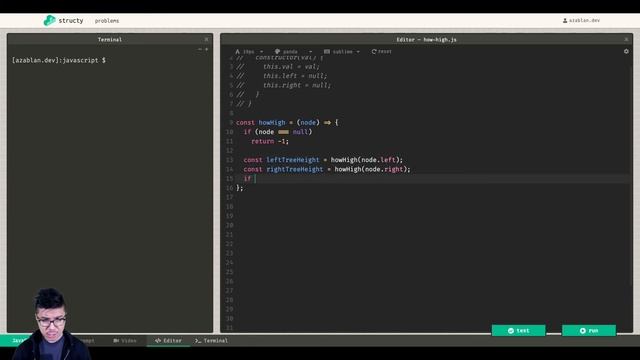Image resolution: width=640 pixels, height=360 pixels.
Task: Click line number 20 in the gutter
Action: (x=229, y=225)
